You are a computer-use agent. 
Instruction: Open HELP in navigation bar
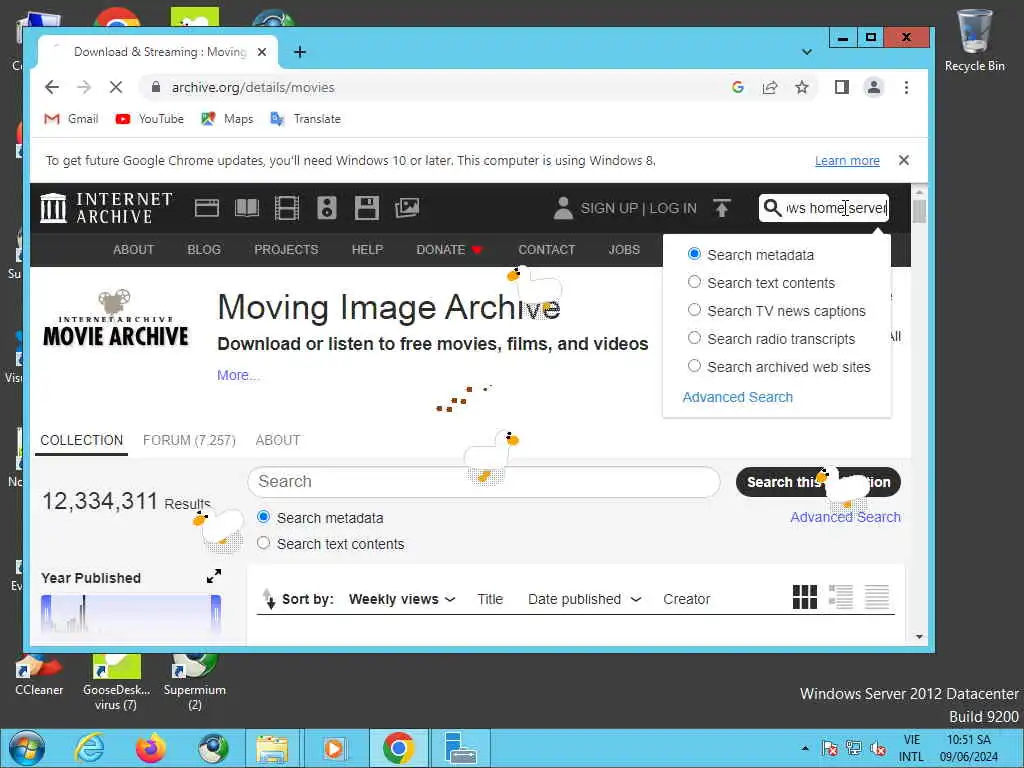367,249
